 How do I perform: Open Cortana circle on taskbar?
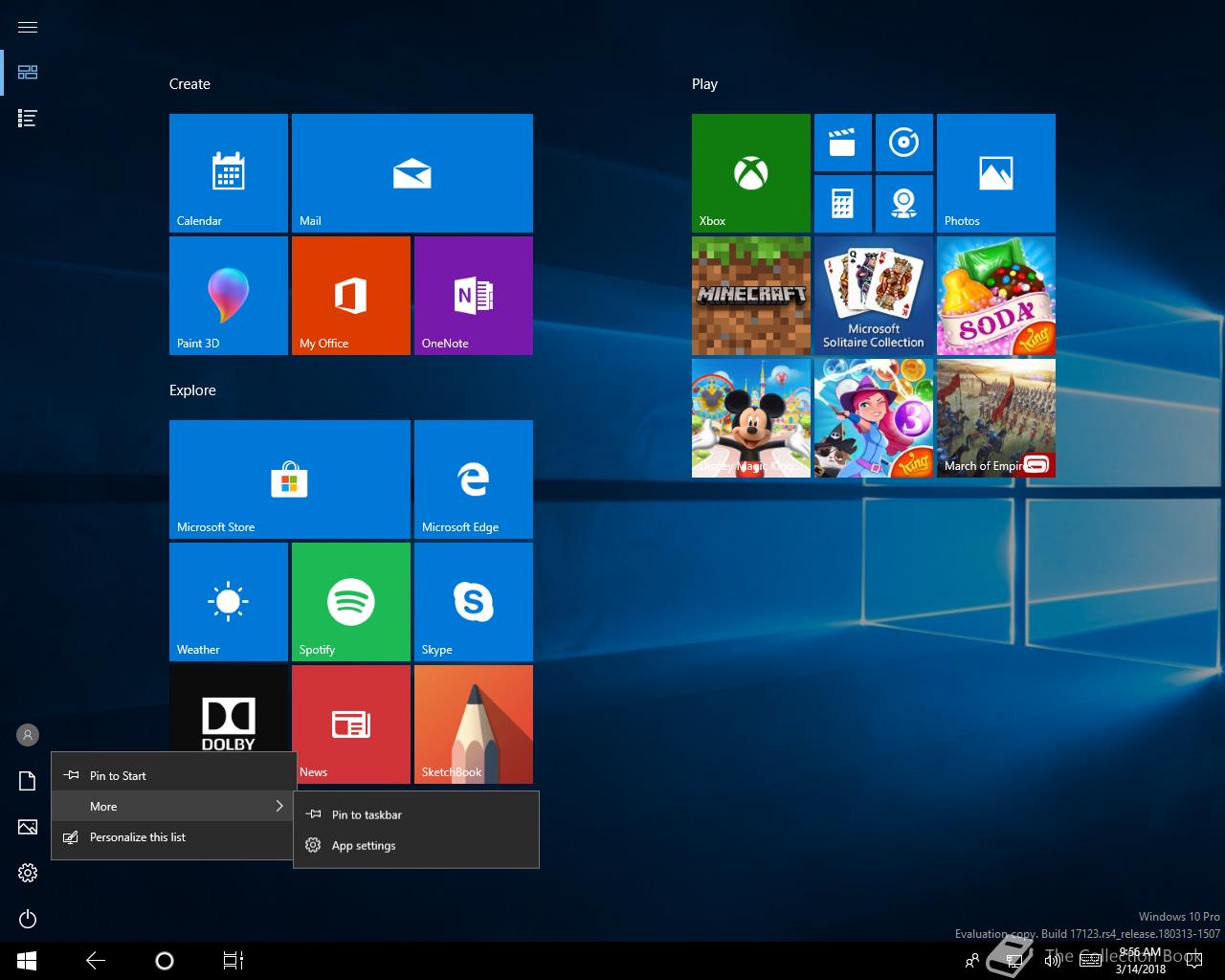point(165,961)
